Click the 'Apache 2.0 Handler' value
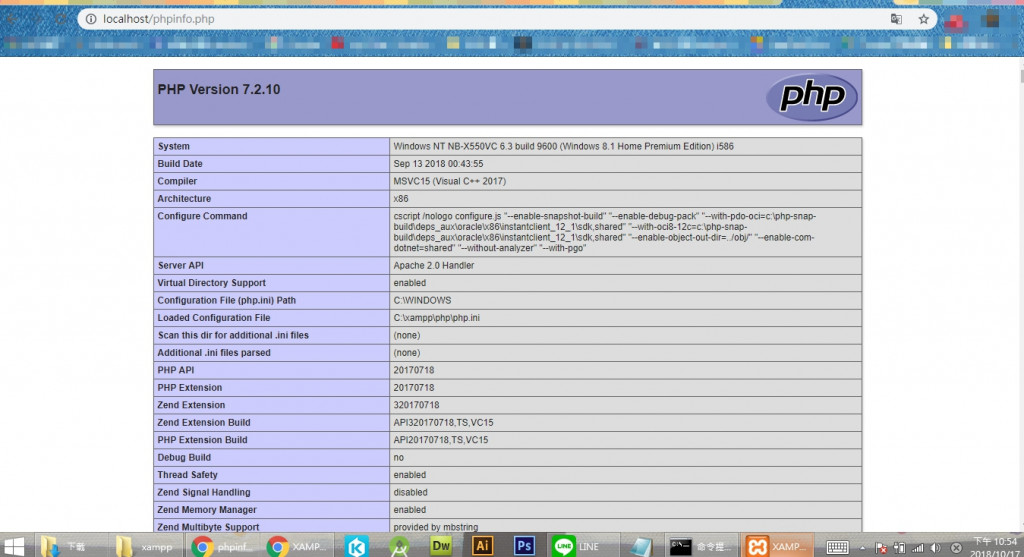 [434, 266]
